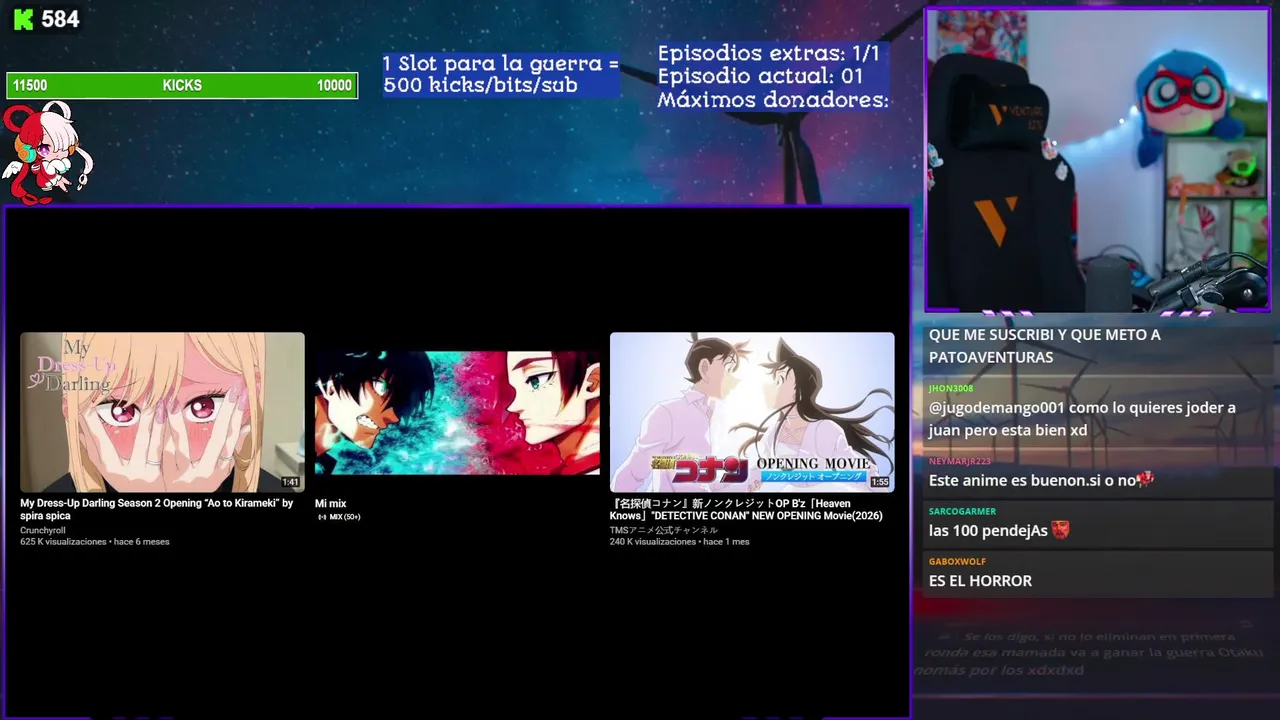Click the 1:41 duration badge on Dress-Up Darling
This screenshot has height=720, width=1280.
click(x=290, y=482)
